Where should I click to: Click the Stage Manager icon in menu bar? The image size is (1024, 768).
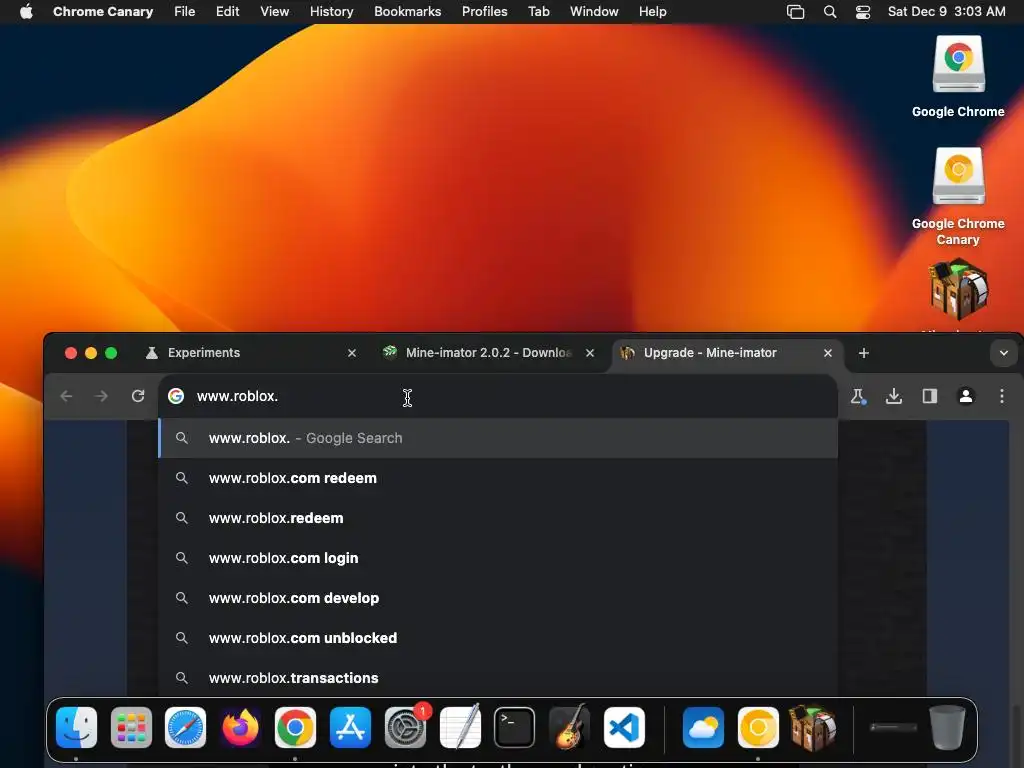[795, 12]
